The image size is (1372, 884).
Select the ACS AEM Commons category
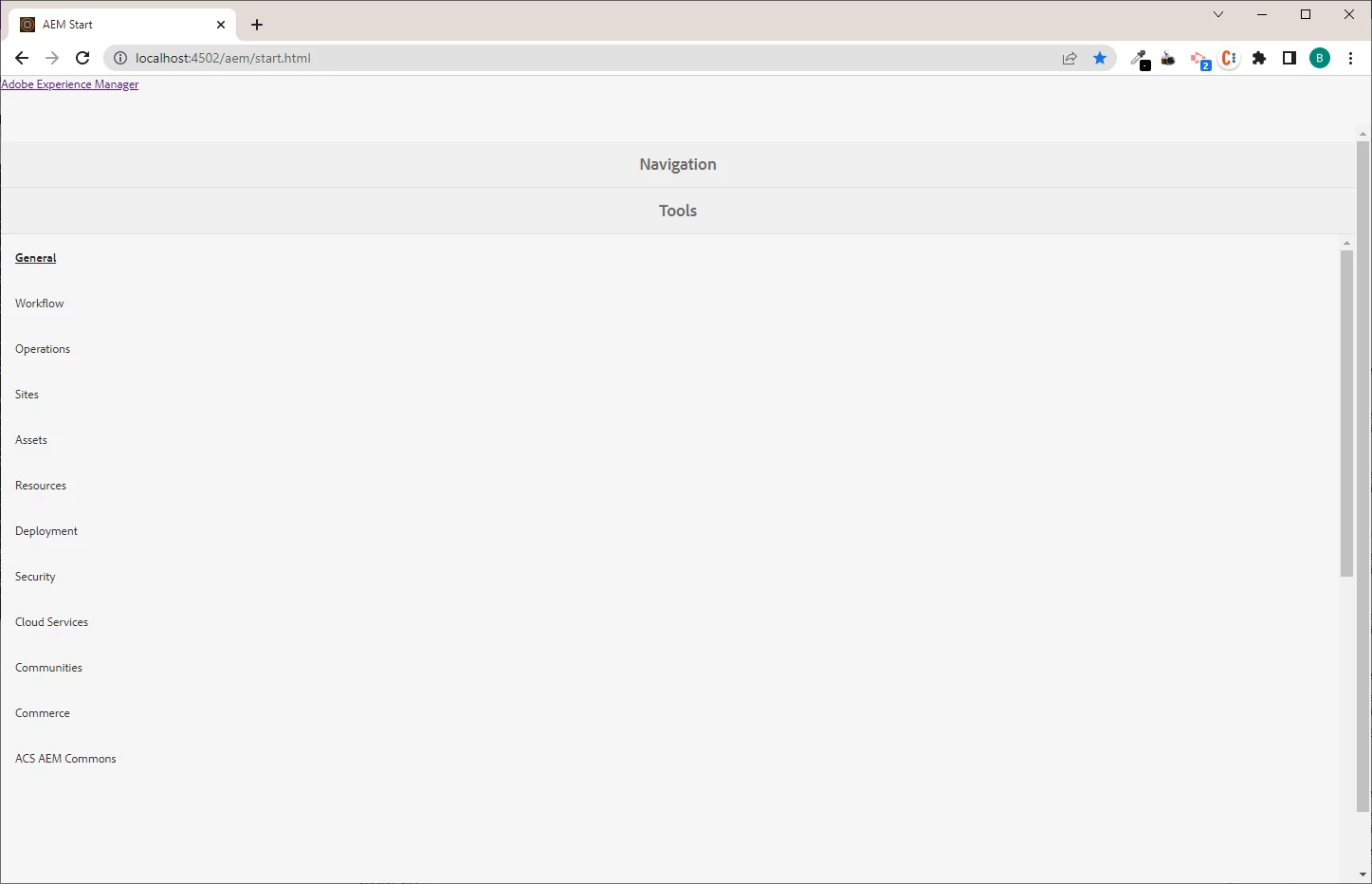pyautogui.click(x=65, y=759)
